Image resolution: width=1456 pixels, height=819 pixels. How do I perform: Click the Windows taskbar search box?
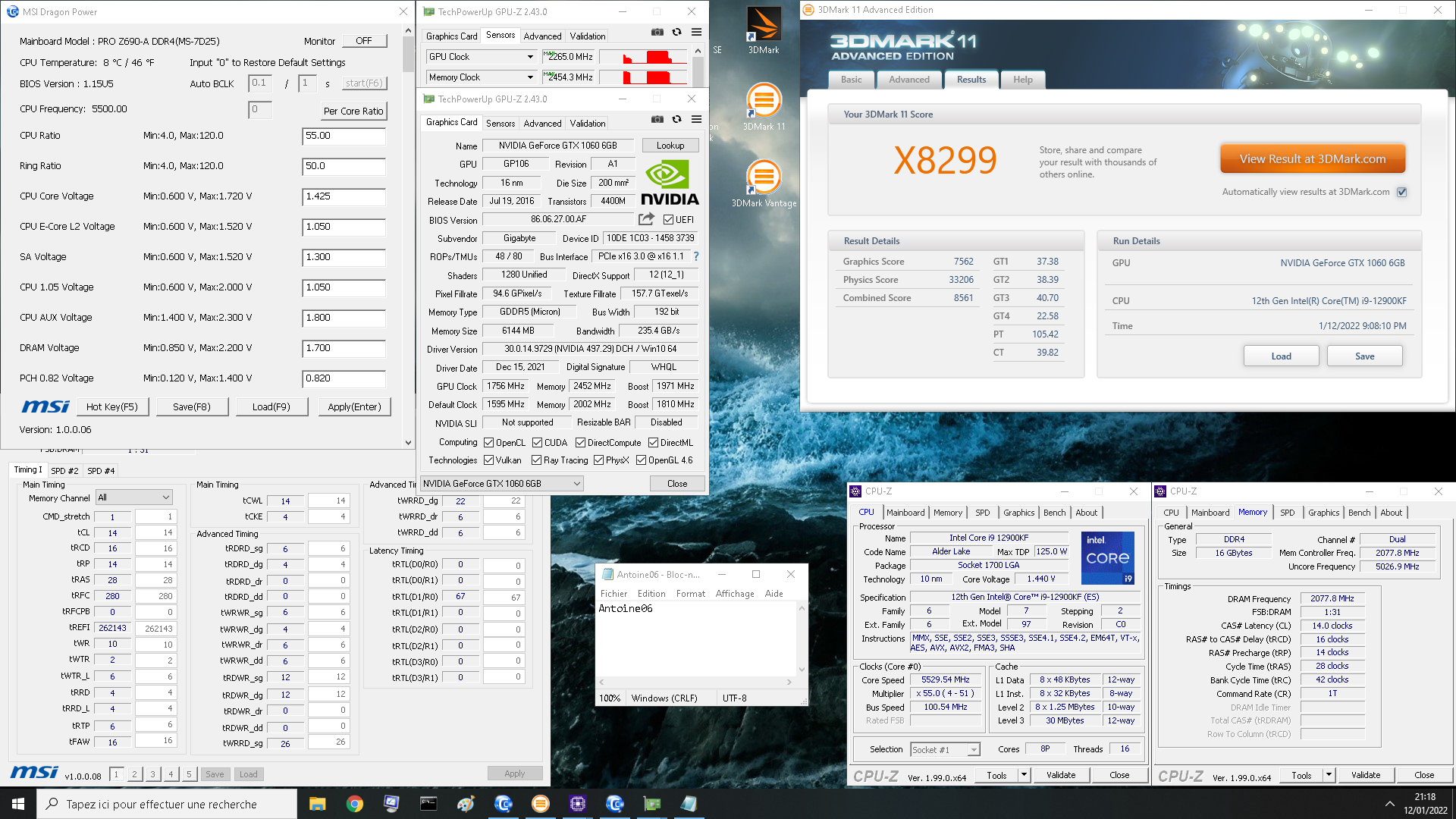(167, 804)
